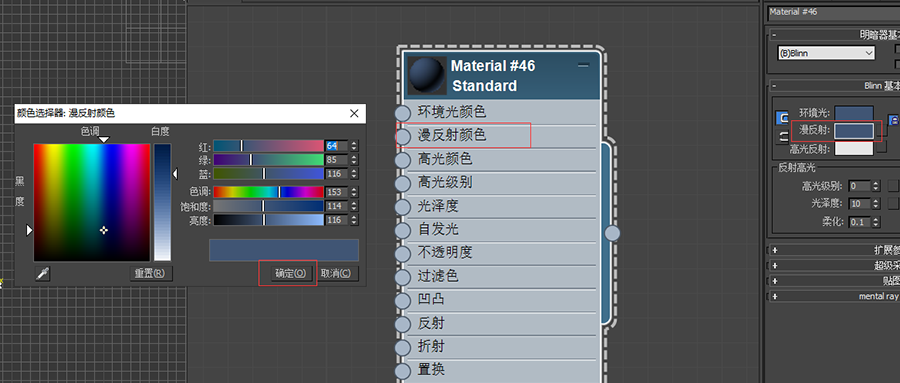Expand the 贴图 rollout
This screenshot has height=383, width=900.
[774, 281]
